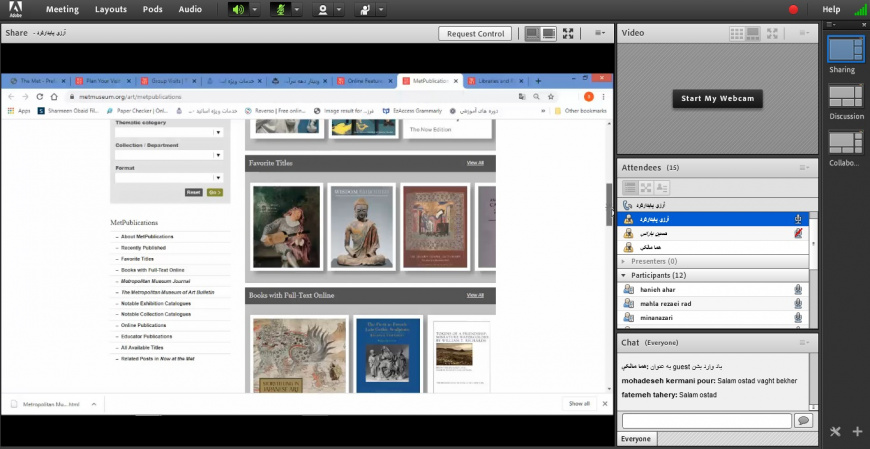
Task: Click Start My Webcam button
Action: [x=716, y=99]
